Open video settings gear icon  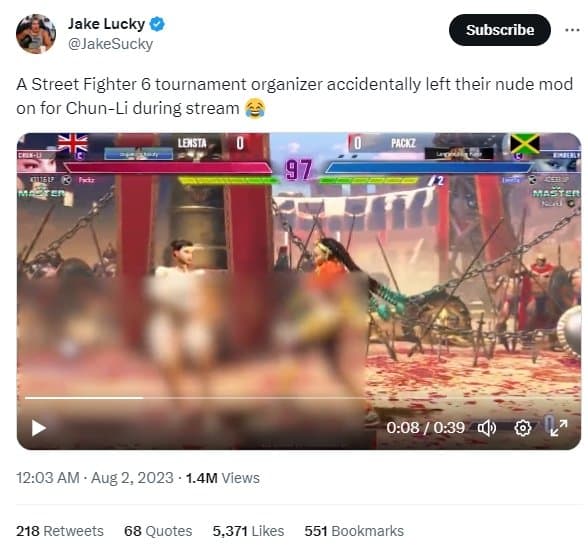click(x=523, y=428)
